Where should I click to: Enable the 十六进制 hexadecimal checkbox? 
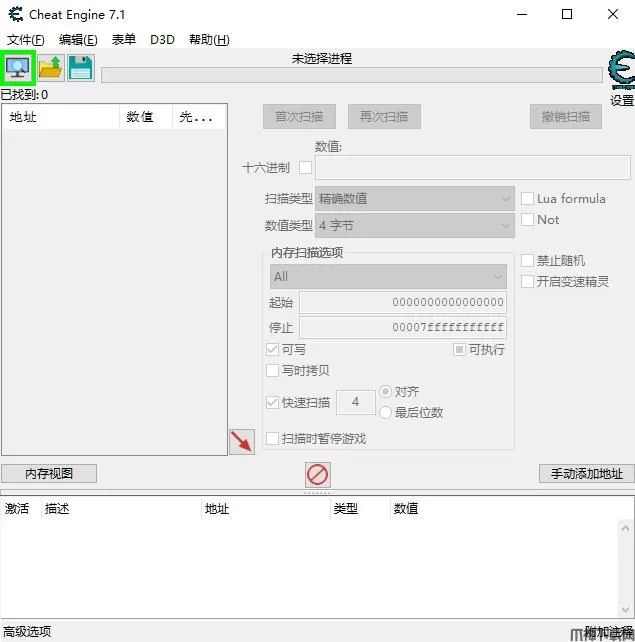[305, 167]
